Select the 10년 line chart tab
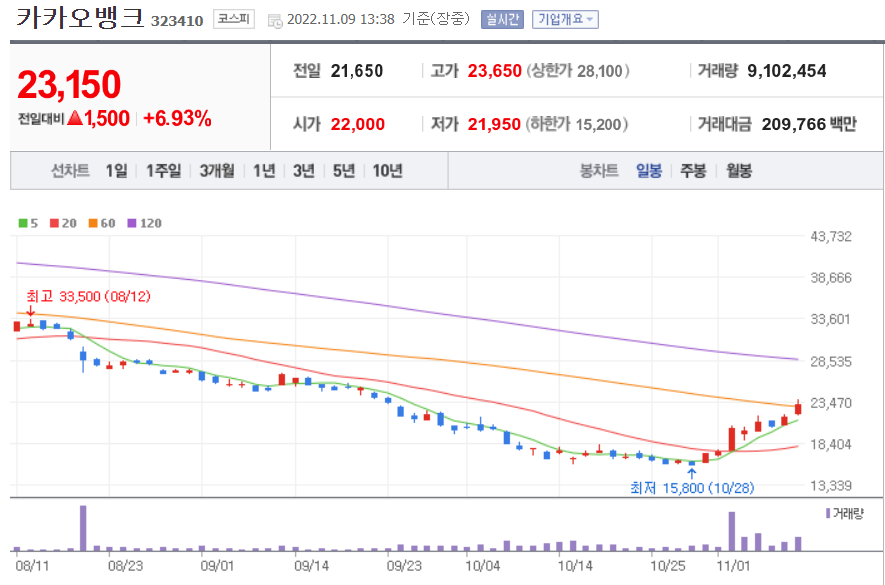The height and width of the screenshot is (585, 885). [387, 171]
